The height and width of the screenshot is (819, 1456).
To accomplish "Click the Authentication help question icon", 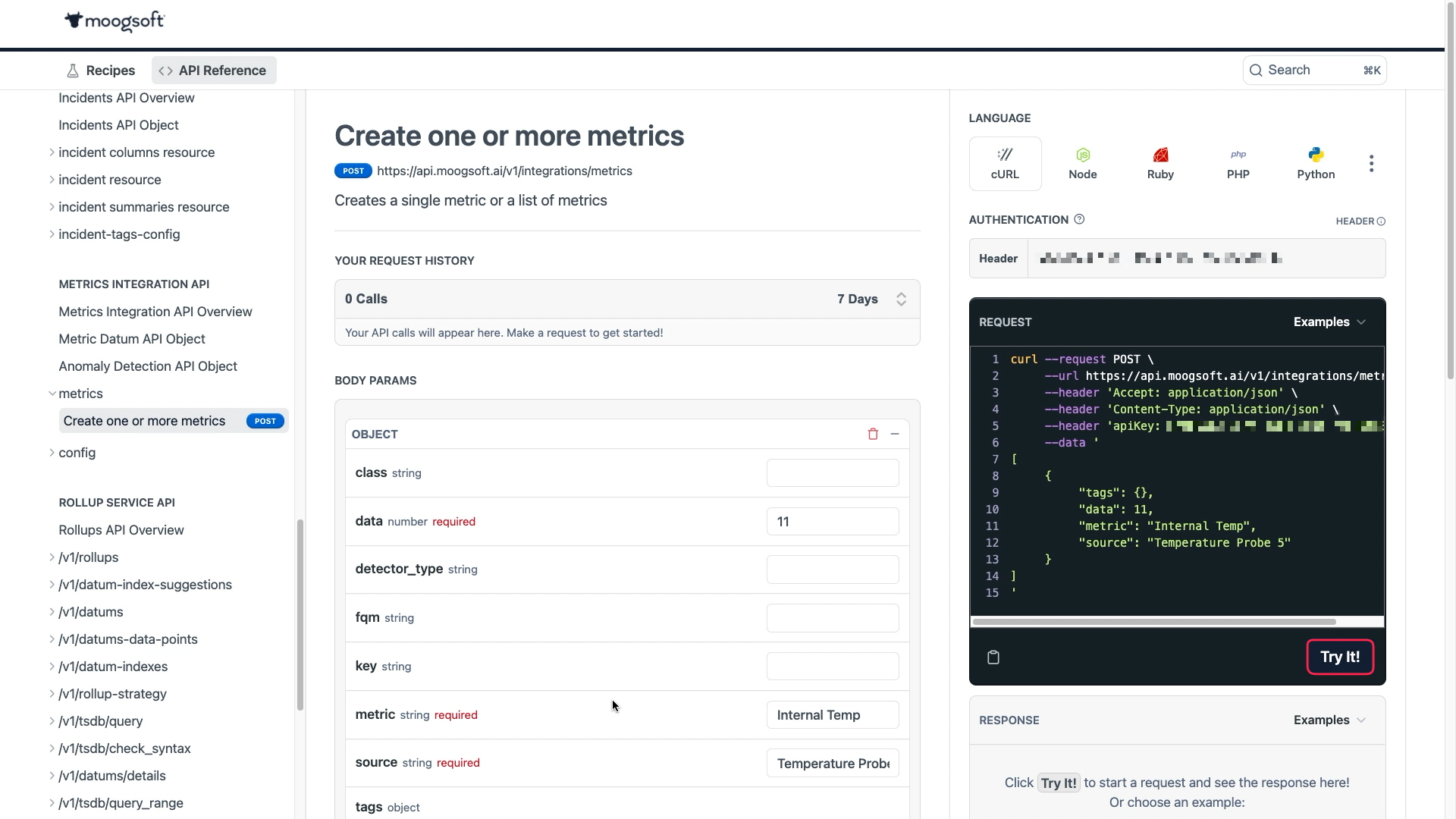I will tap(1079, 220).
